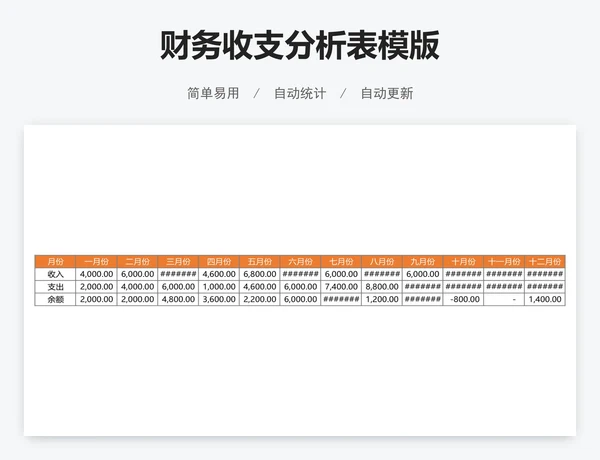Screen dimensions: 600x460
Task: Select the 月份 header cell
Action: [55, 262]
